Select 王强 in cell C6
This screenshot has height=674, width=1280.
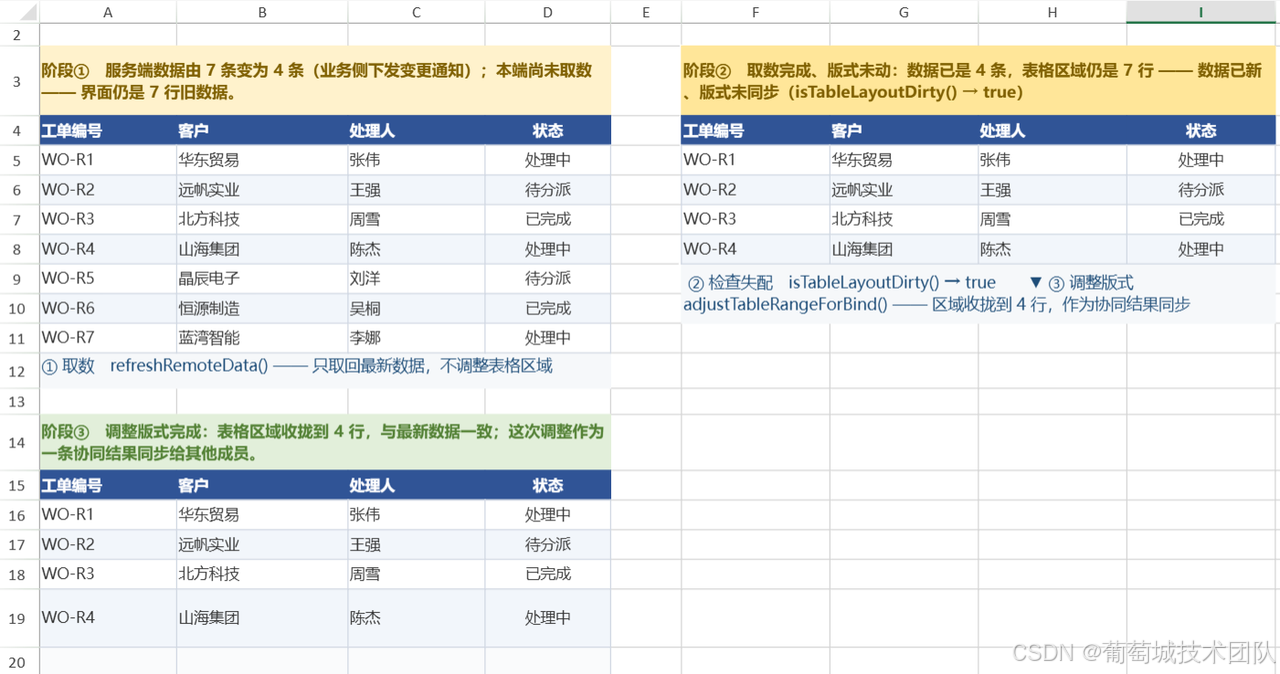click(x=416, y=189)
